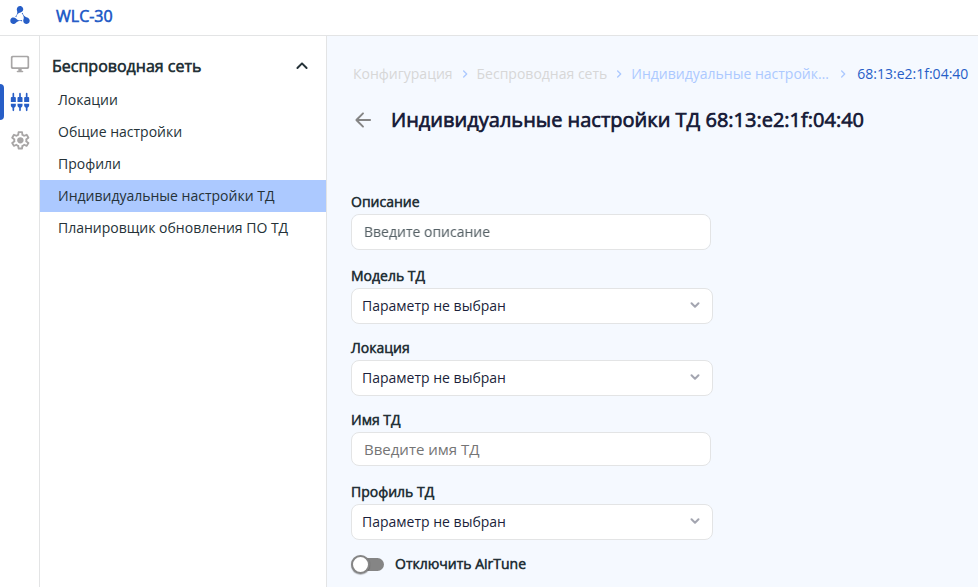
Task: Select Индивидуальные настройки ТД sidebar item
Action: pos(166,196)
